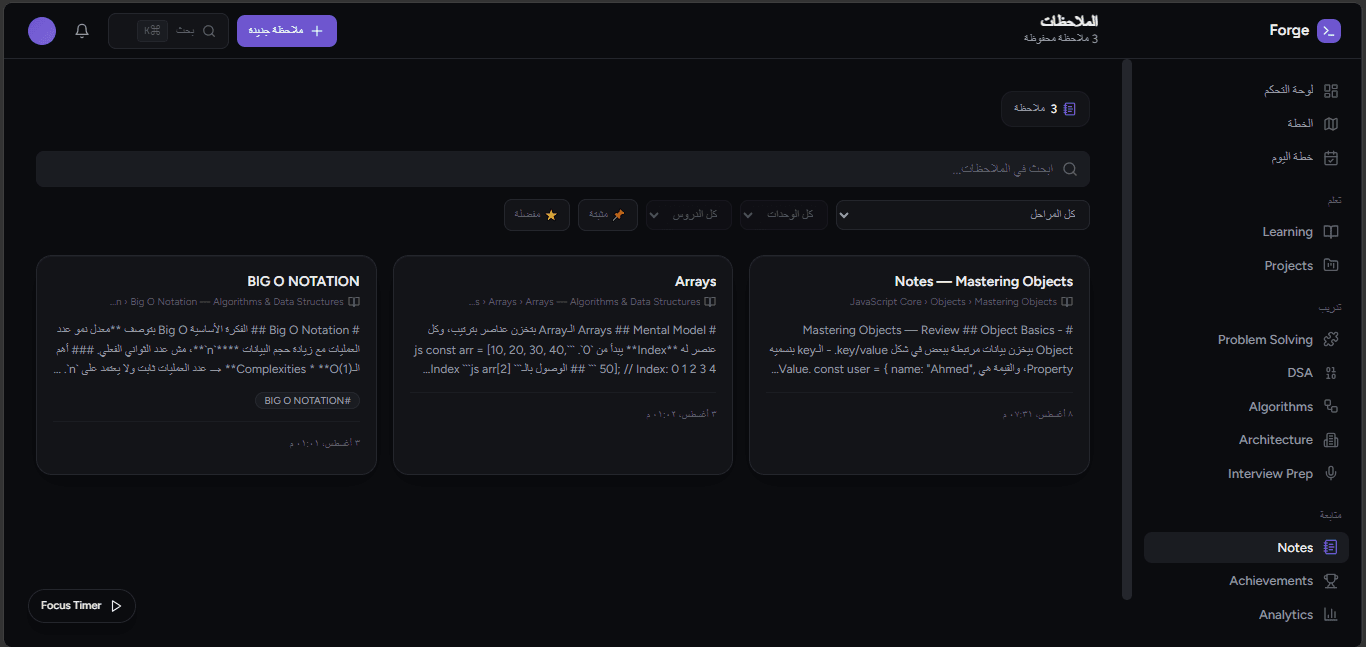
Task: Click the notes count badge icon
Action: 1070,109
